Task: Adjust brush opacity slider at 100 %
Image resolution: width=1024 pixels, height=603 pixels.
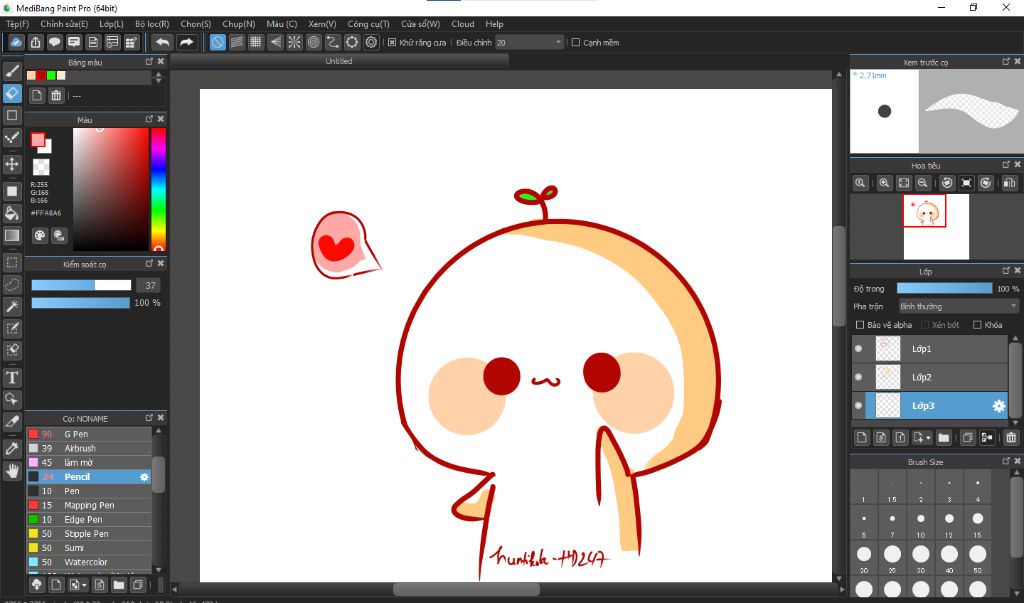Action: (80, 303)
